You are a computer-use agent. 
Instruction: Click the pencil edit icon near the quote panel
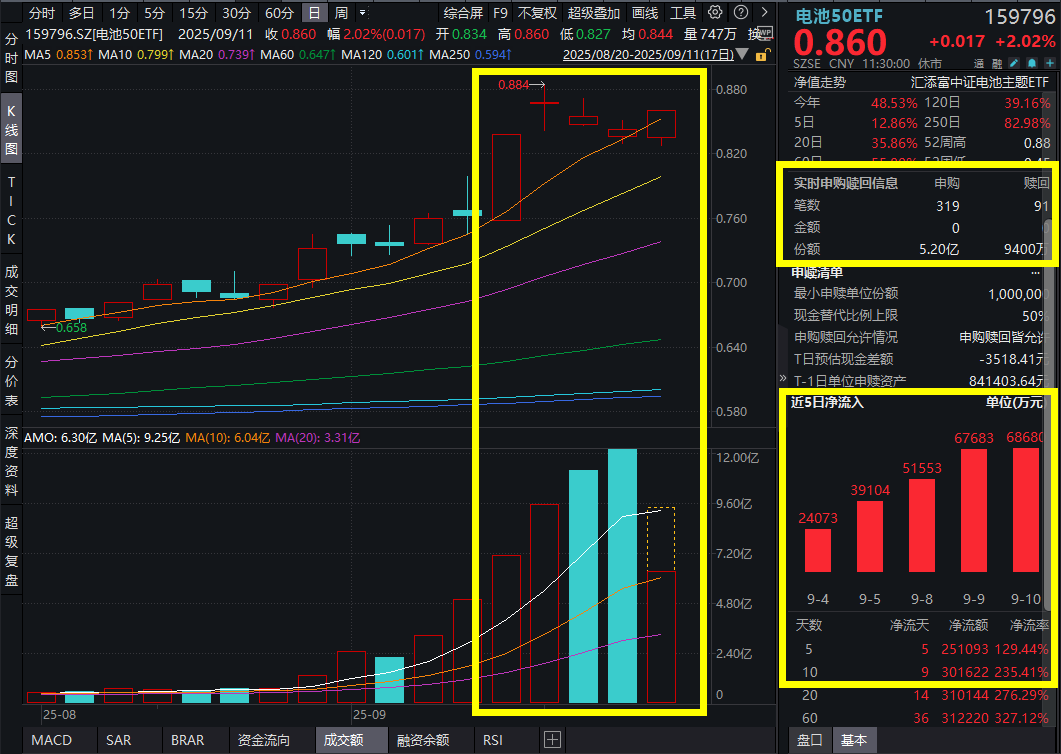(1014, 63)
